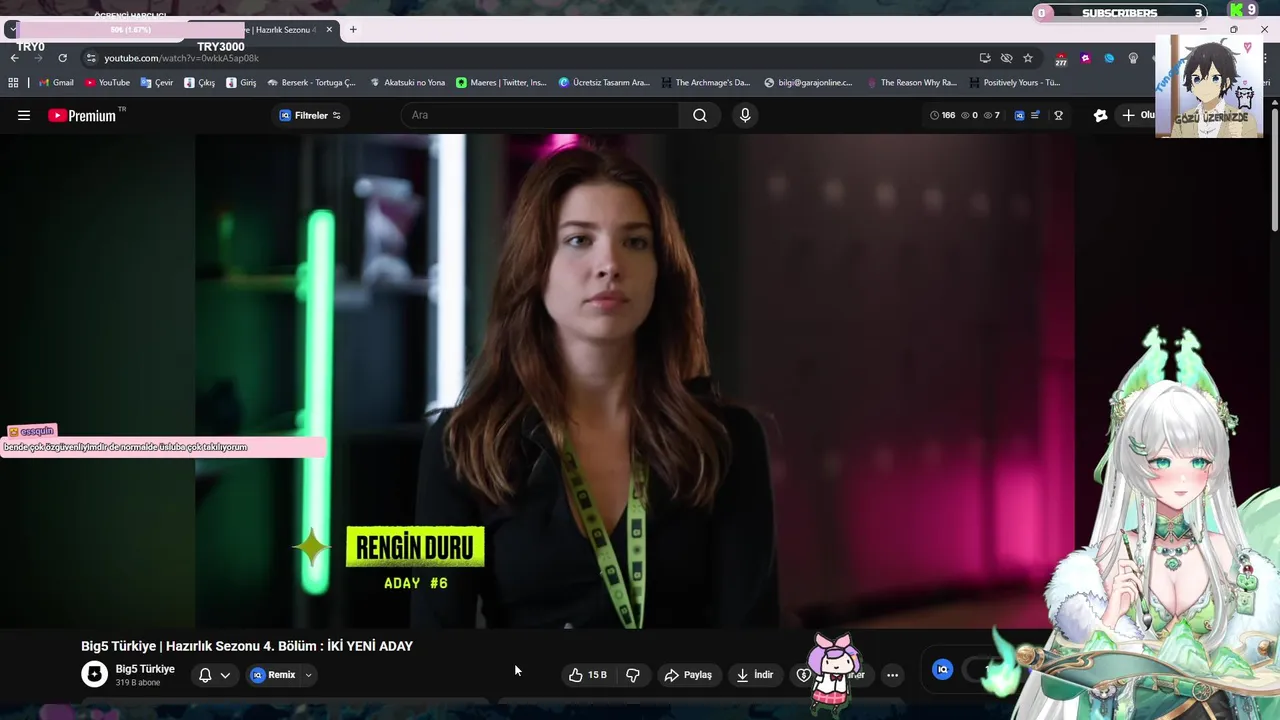Open the tab search dropdown arrow
The image size is (1280, 720).
click(11, 30)
